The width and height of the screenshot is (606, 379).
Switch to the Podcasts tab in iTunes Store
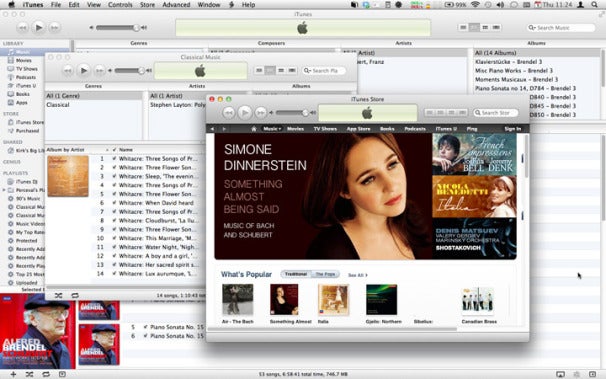415,129
